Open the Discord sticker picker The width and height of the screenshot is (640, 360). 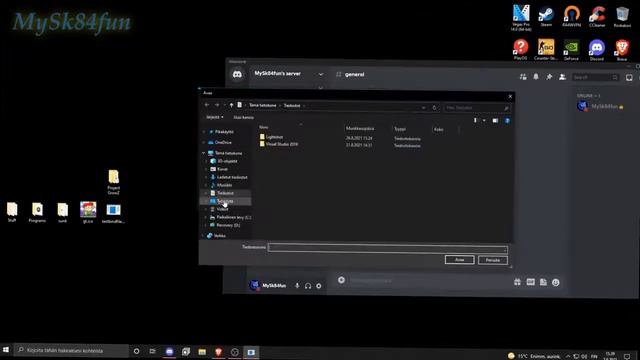click(543, 282)
